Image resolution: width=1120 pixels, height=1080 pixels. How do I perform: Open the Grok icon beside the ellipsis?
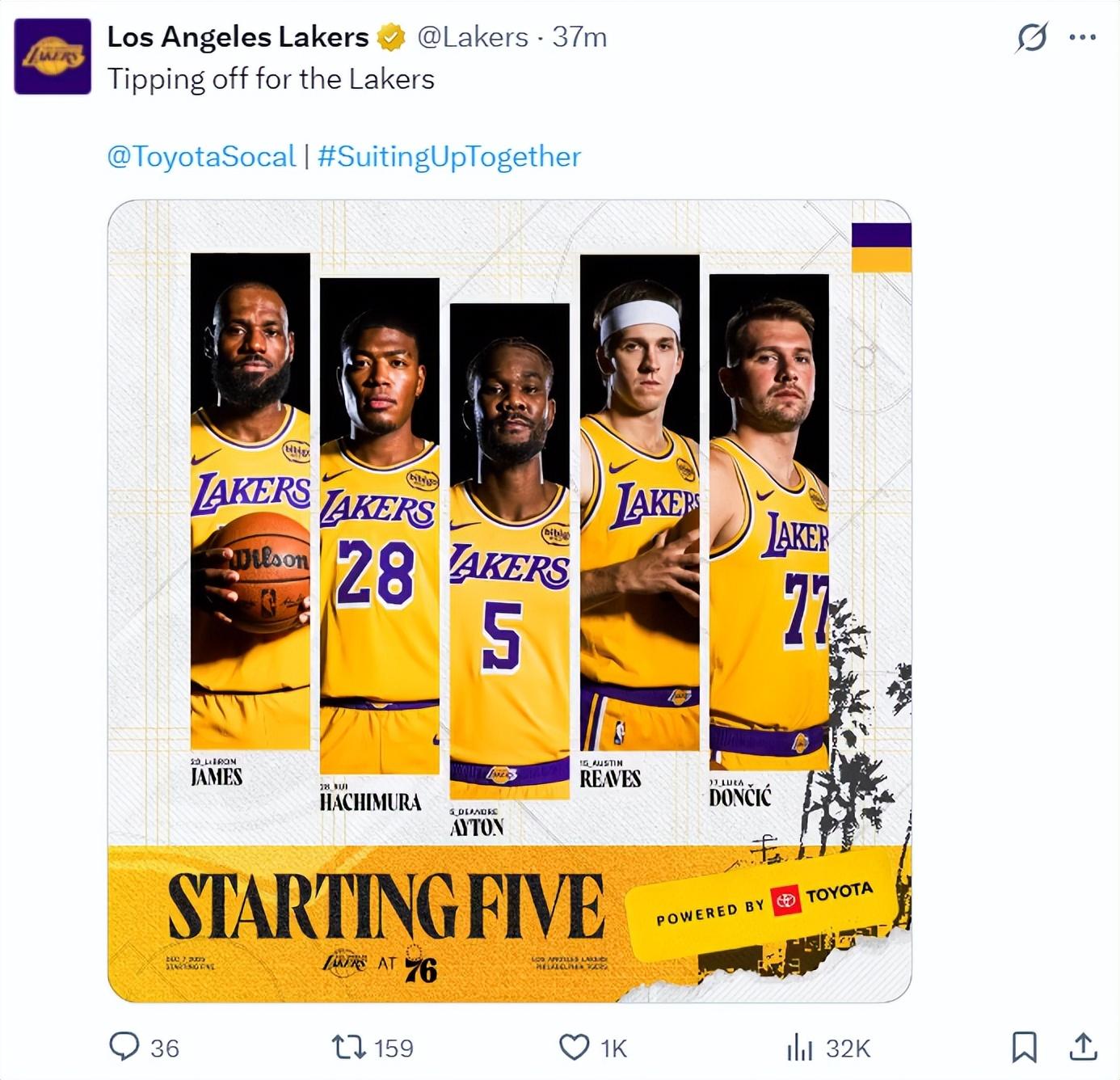click(x=1031, y=37)
